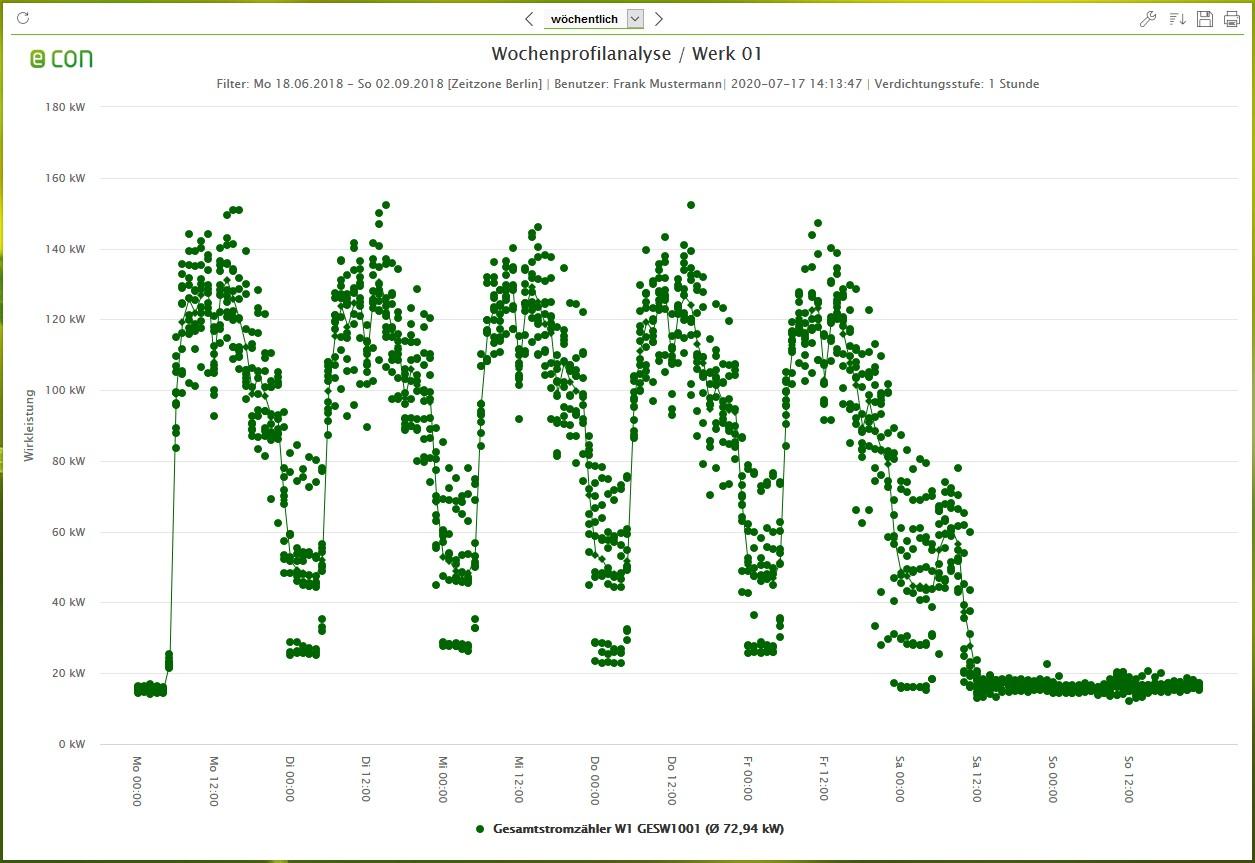Refresh the chart with the reload icon
The height and width of the screenshot is (863, 1255).
pyautogui.click(x=22, y=17)
